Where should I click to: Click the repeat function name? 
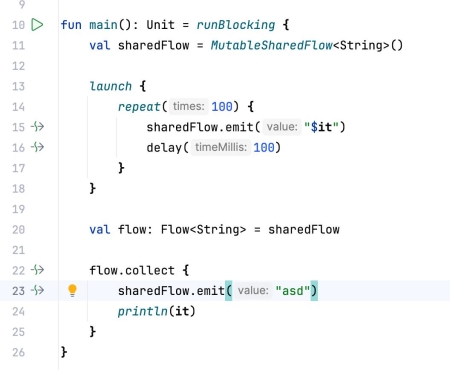point(139,107)
